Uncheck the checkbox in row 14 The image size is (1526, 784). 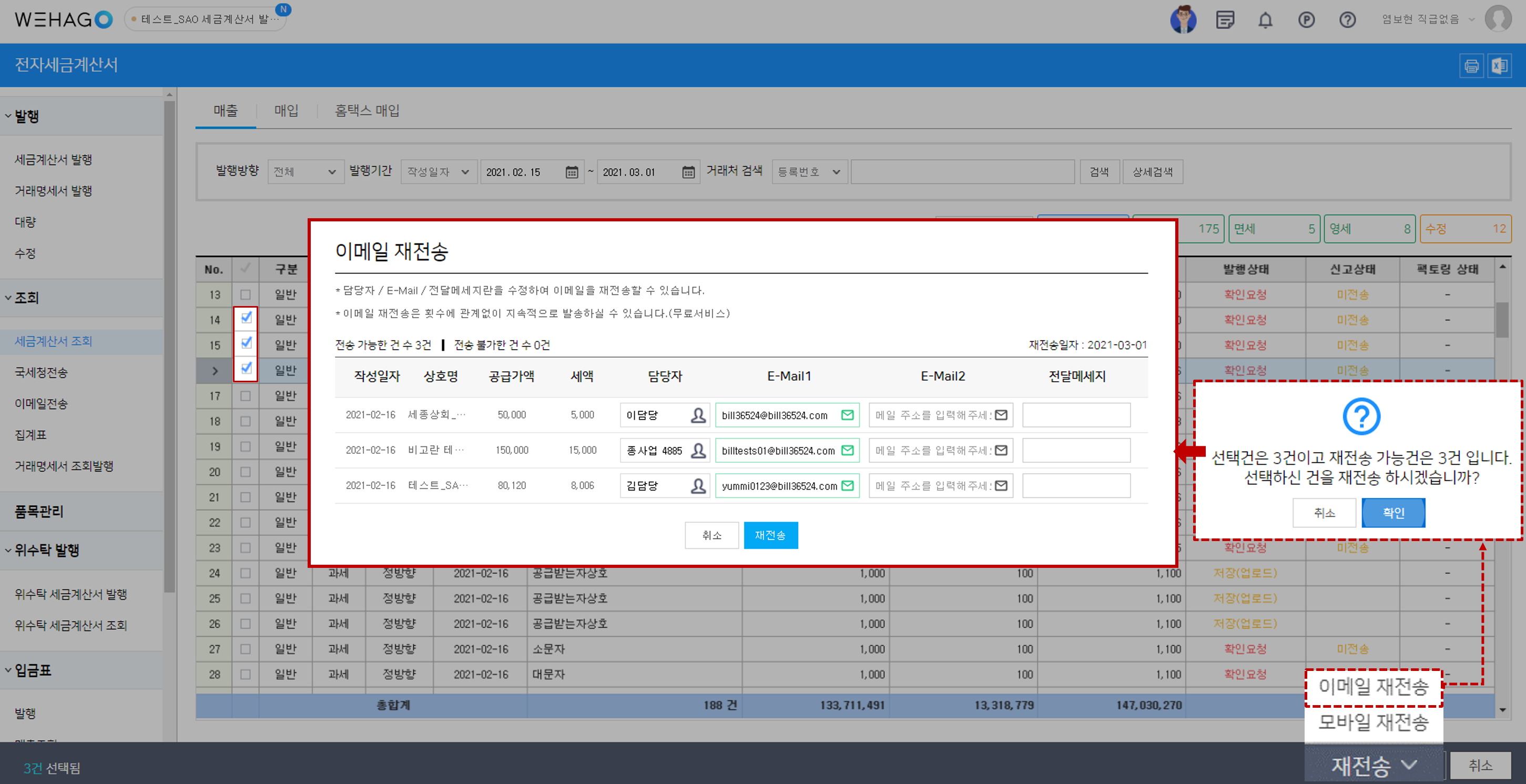[246, 319]
